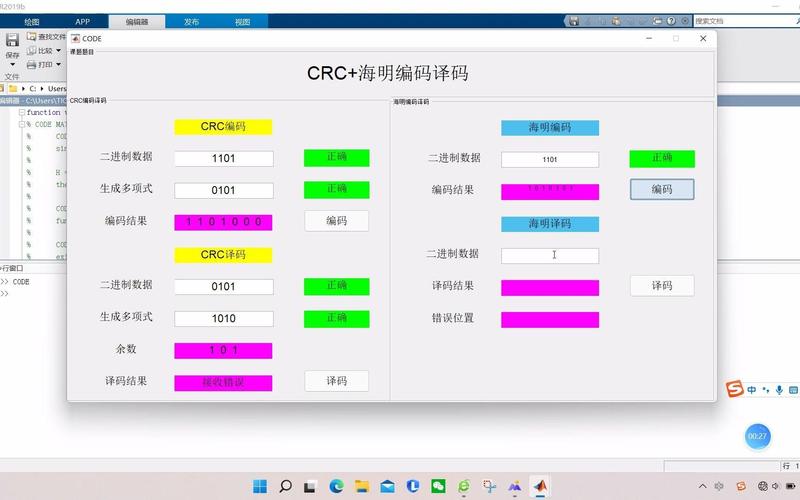
Task: Click the switch windows icon in the quick access bar
Action: coord(658,21)
